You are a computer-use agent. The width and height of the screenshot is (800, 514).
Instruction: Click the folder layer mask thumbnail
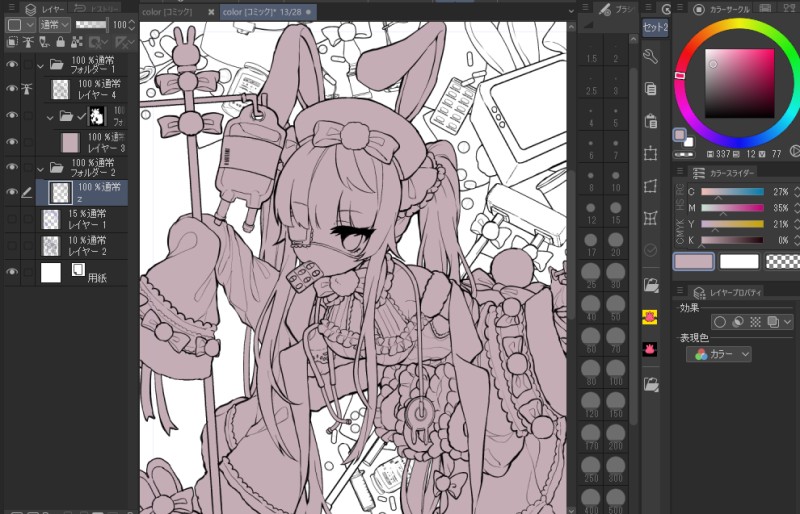click(x=97, y=116)
